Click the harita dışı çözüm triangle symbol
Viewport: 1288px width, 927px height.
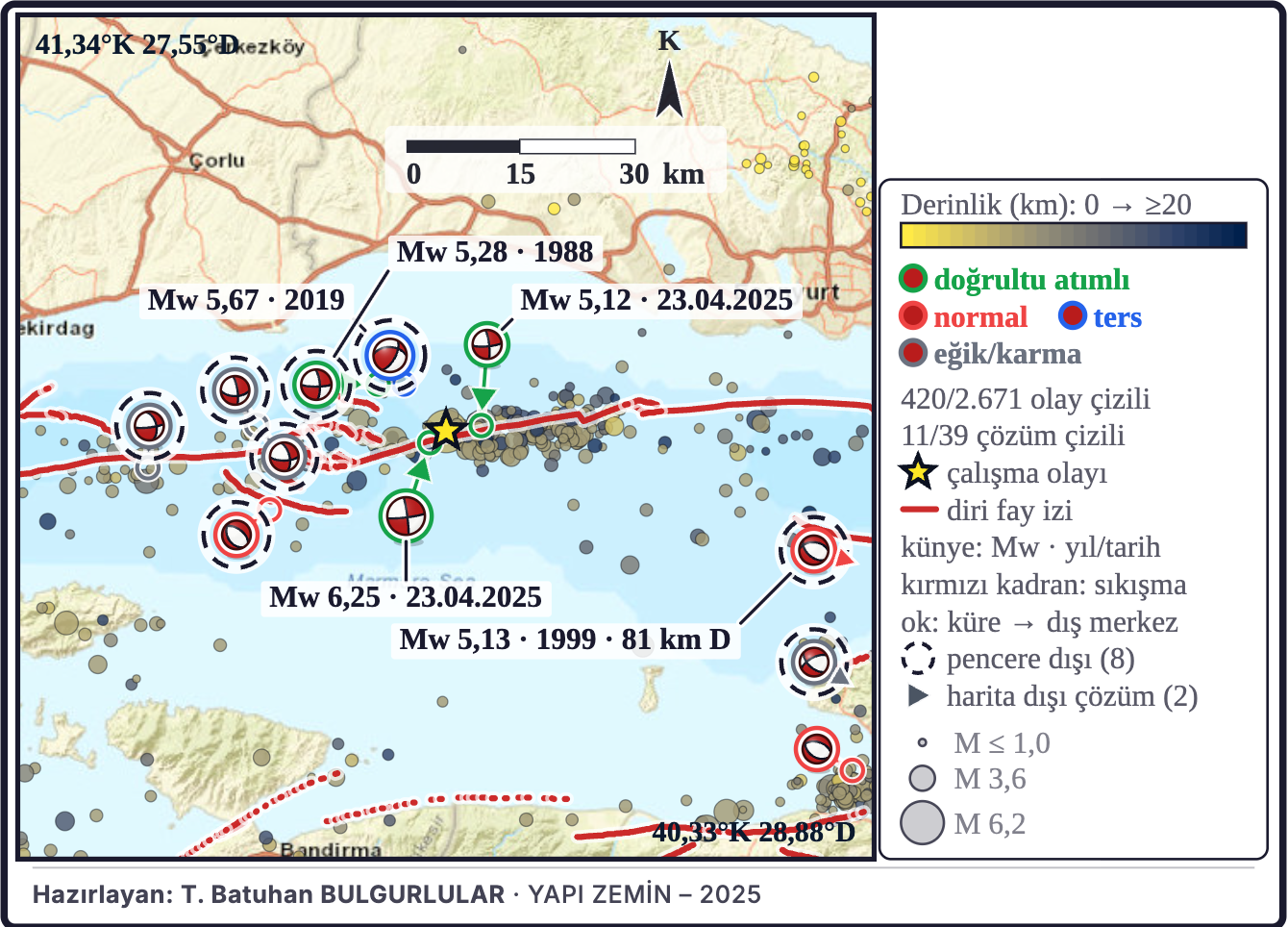[x=918, y=696]
